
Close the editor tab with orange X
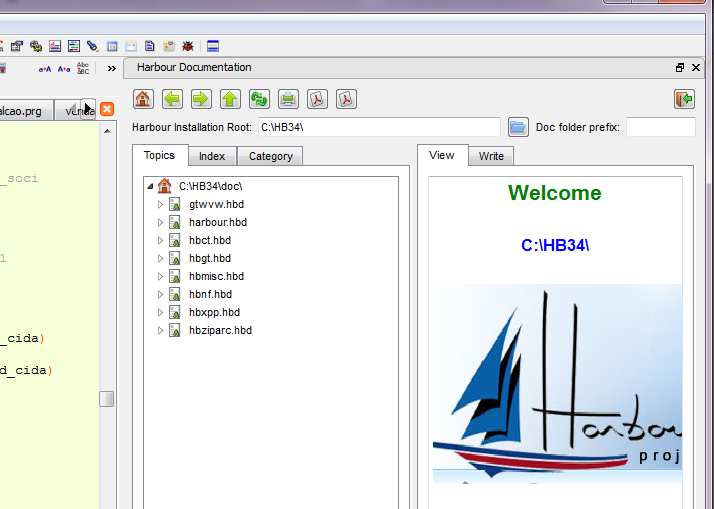coord(107,110)
